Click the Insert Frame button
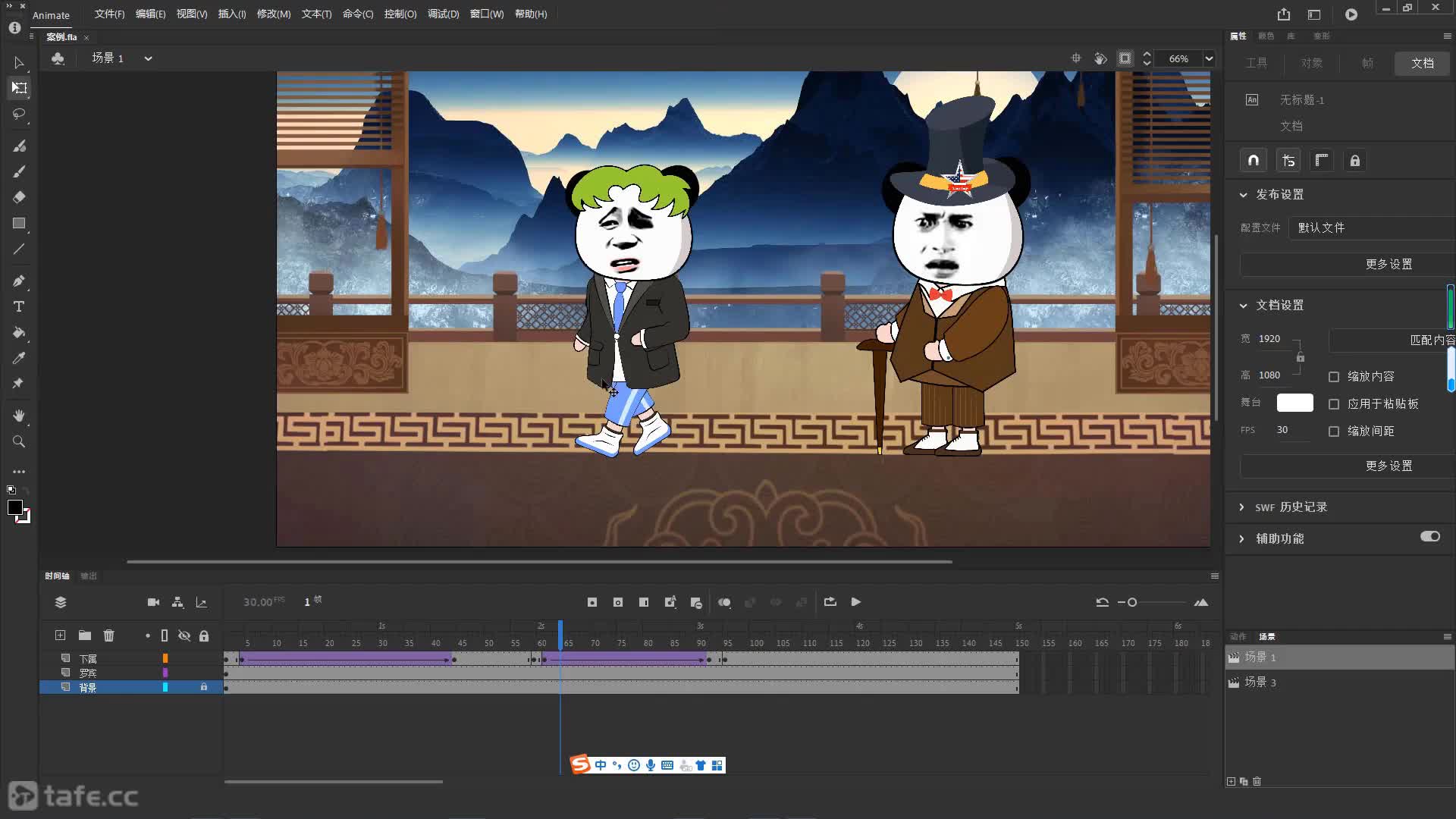Image resolution: width=1456 pixels, height=819 pixels. click(644, 602)
